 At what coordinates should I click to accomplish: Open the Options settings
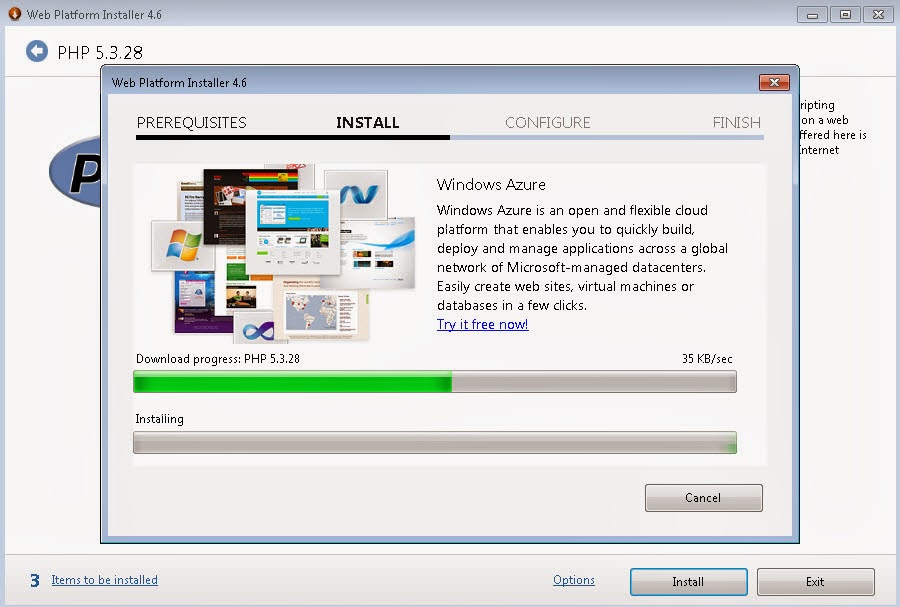[x=574, y=580]
